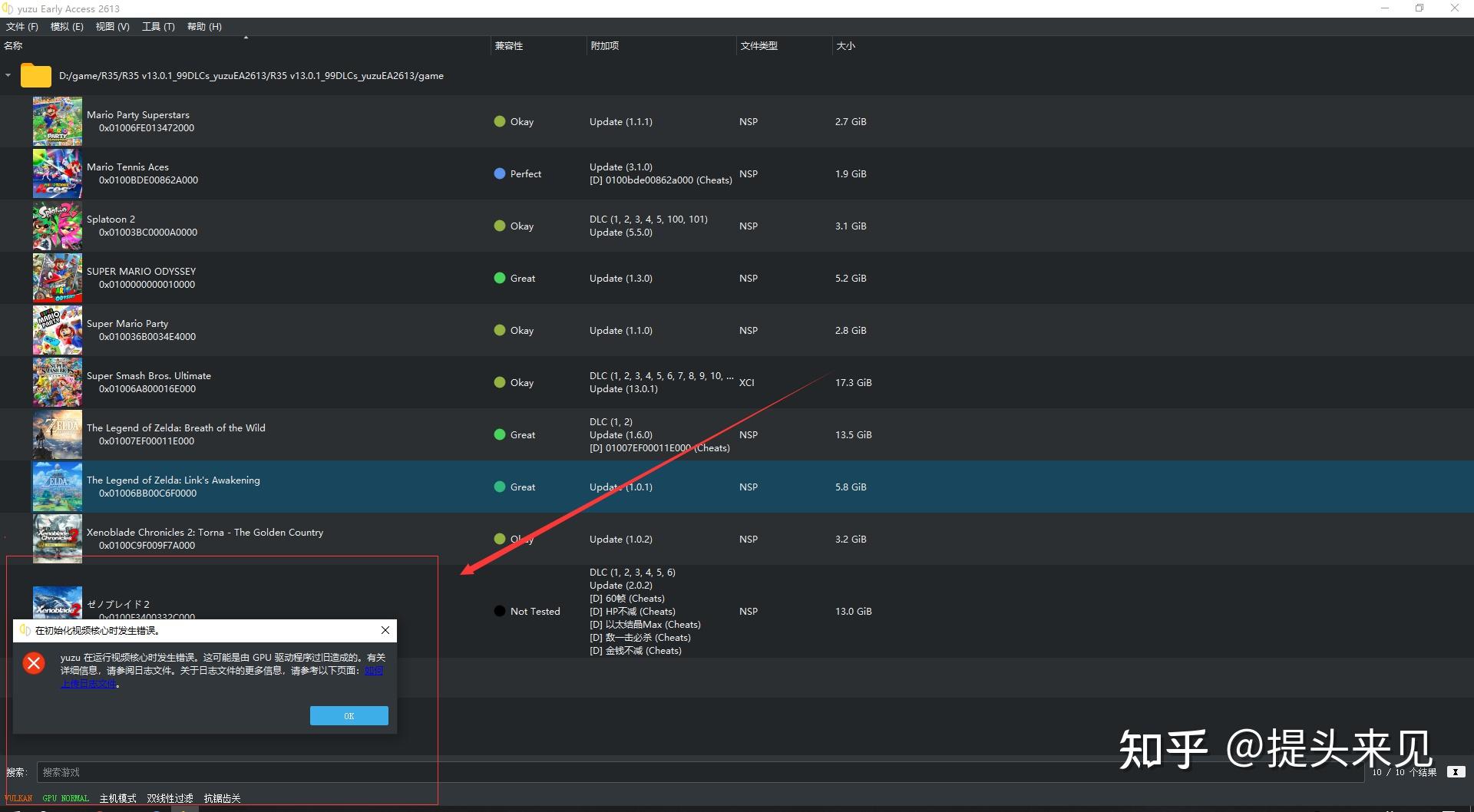The image size is (1474, 812).
Task: Click the Link's Awakening cover icon
Action: tap(58, 487)
